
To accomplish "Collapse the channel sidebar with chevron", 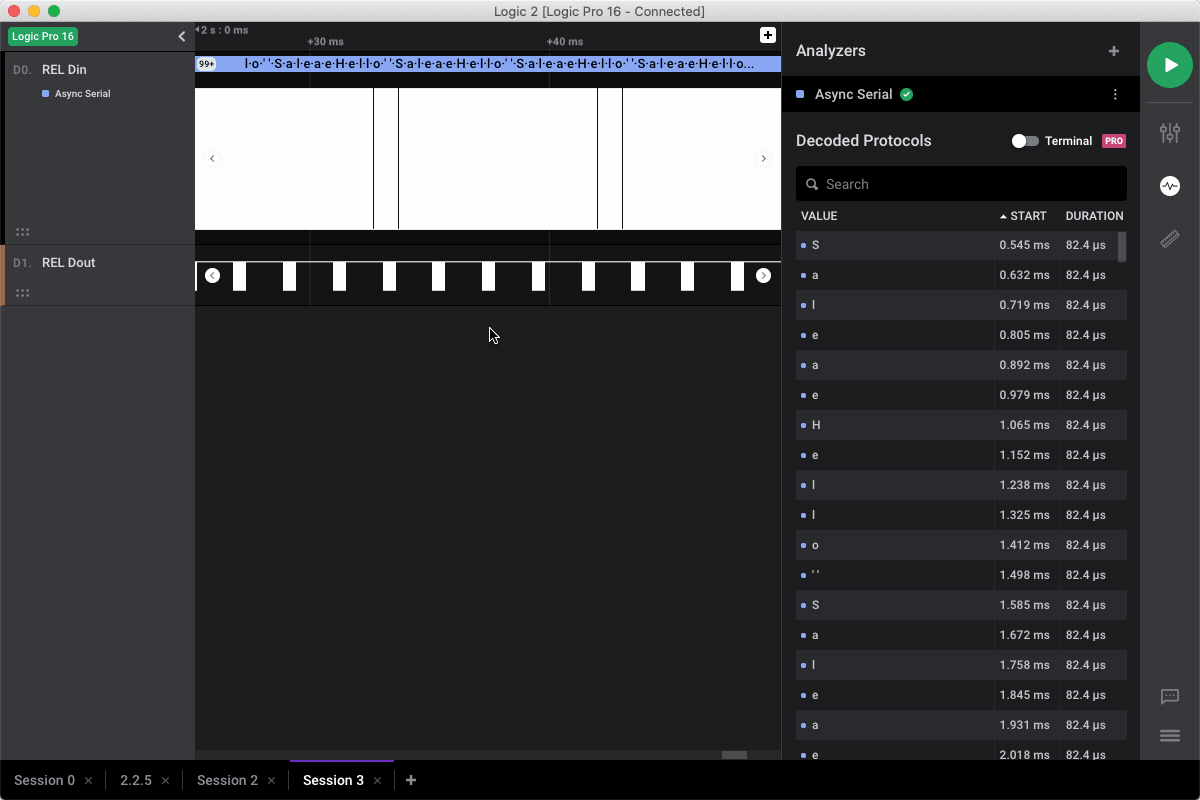I will pos(181,36).
